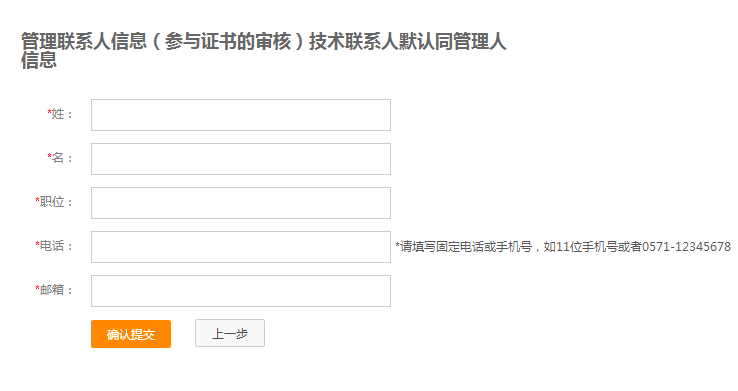Click the red required asterisk before 职位

point(37,200)
